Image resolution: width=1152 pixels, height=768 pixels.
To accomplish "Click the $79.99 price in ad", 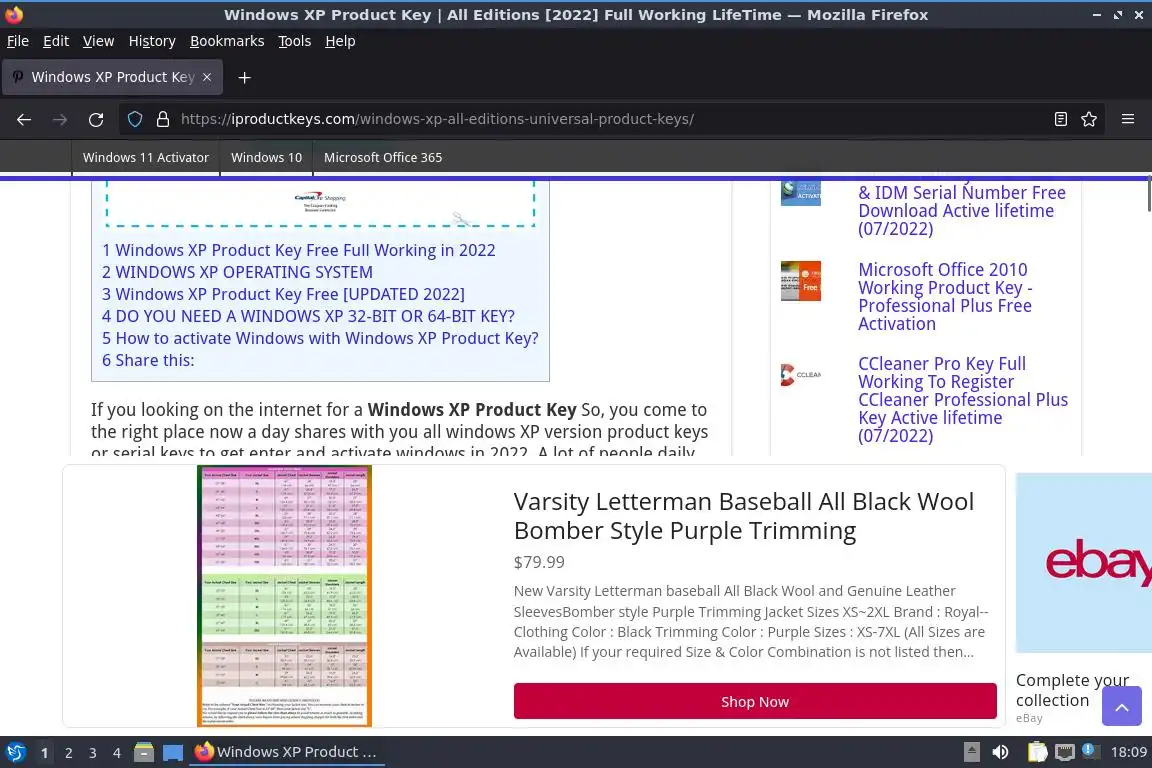I will pyautogui.click(x=539, y=562).
